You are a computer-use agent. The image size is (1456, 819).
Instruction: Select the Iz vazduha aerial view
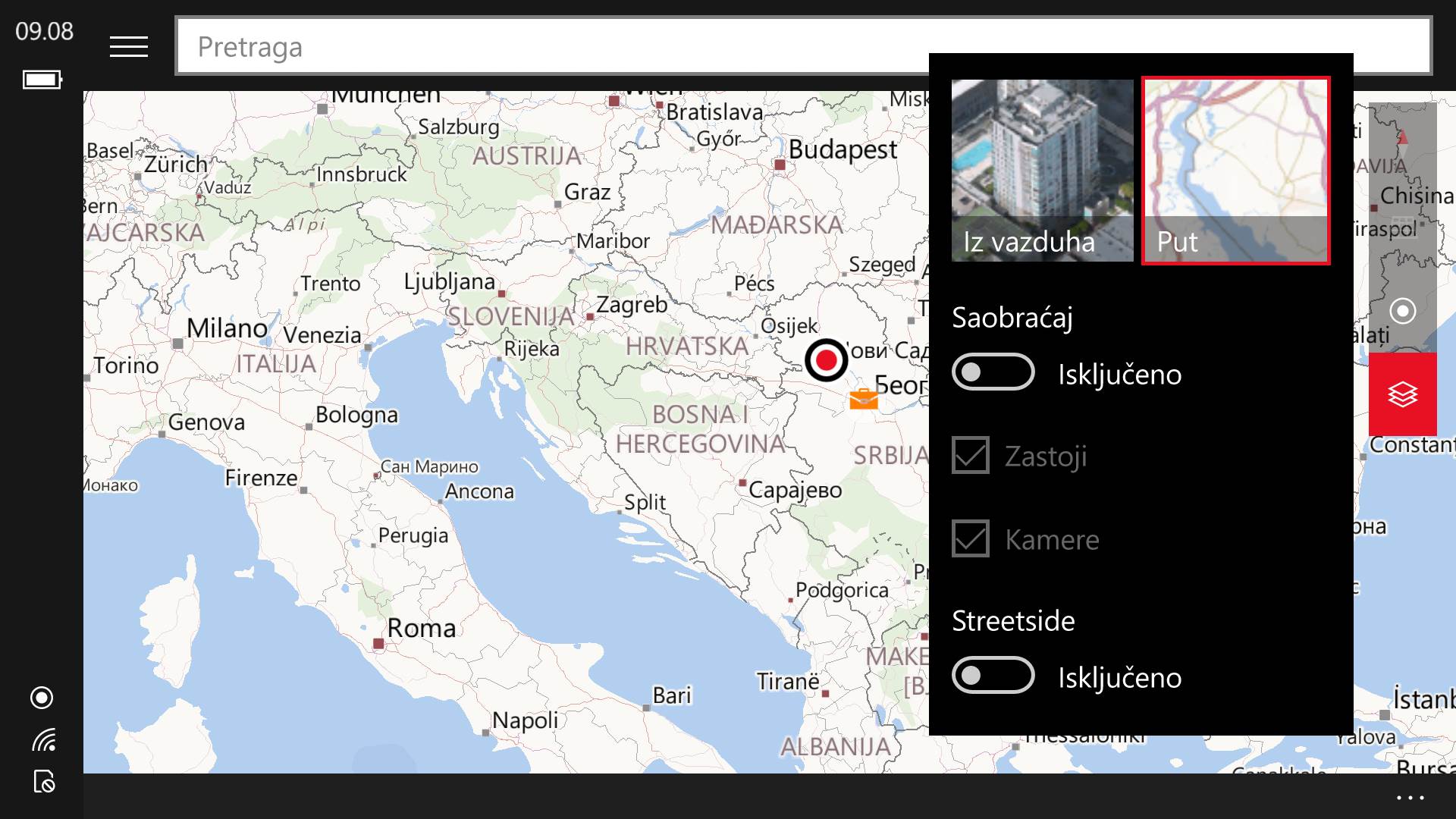point(1042,171)
